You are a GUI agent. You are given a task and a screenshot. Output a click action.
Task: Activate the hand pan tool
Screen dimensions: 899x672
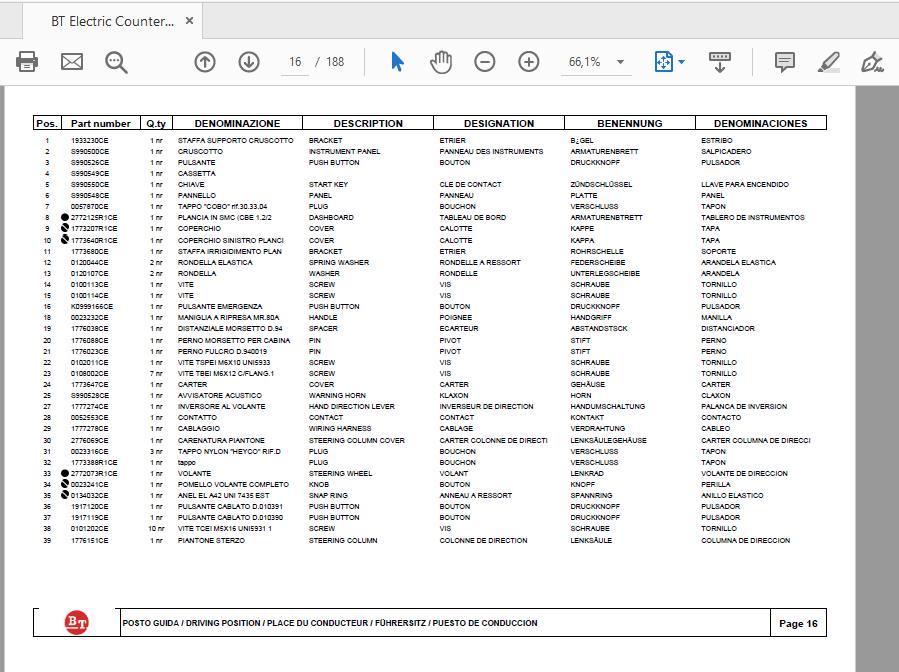click(441, 61)
